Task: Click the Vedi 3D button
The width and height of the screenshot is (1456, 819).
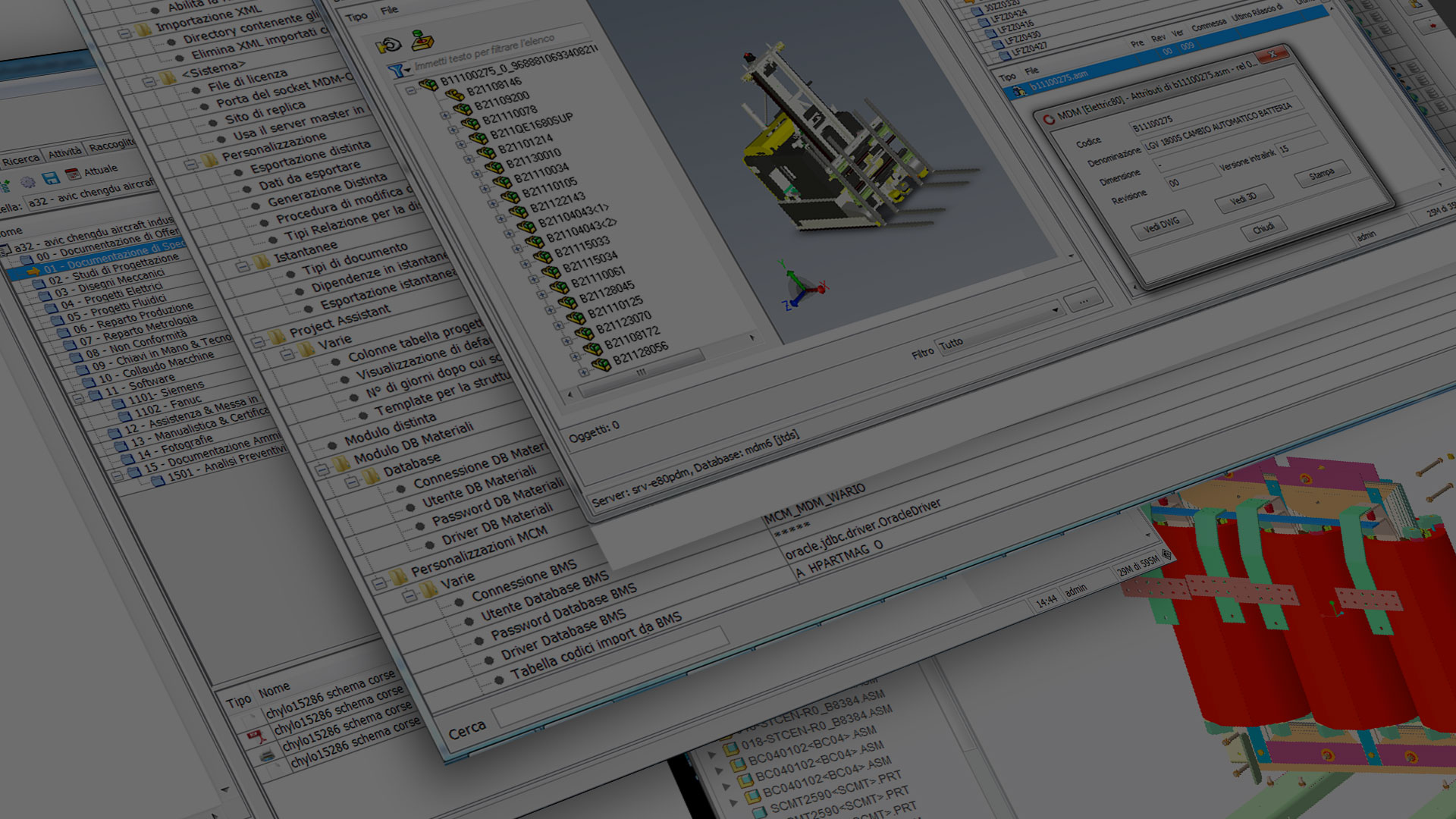Action: coord(1243,200)
